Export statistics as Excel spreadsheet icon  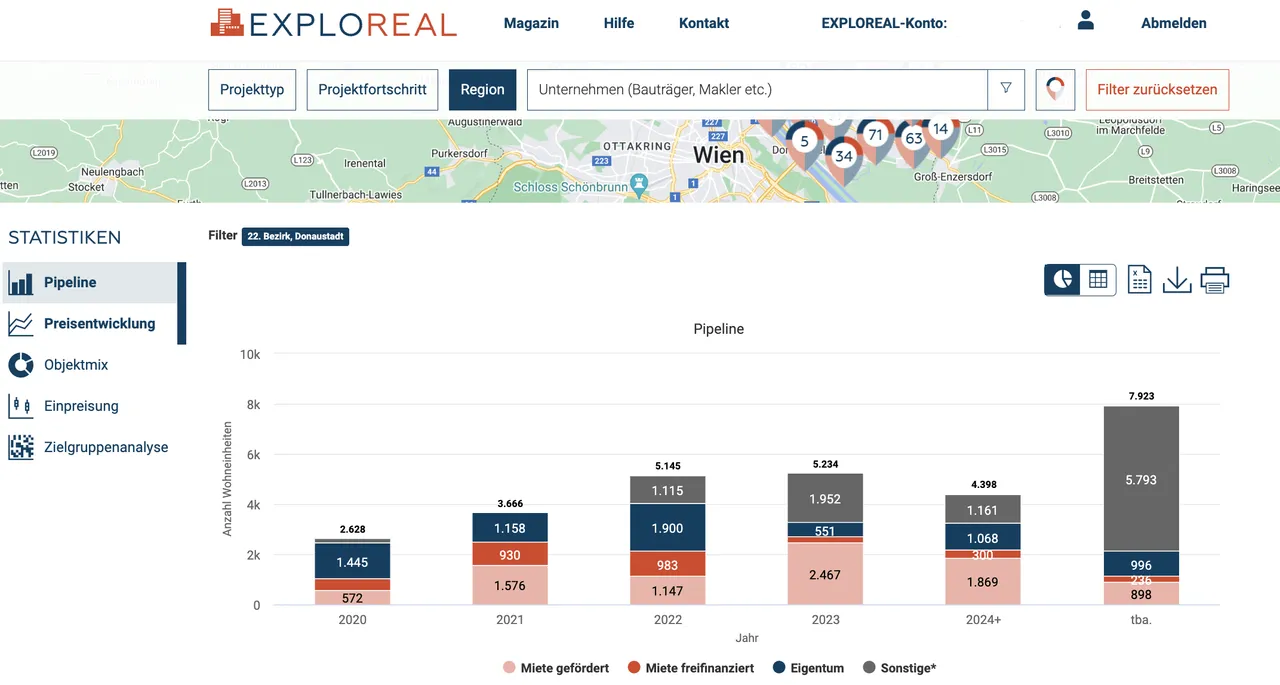(1139, 280)
